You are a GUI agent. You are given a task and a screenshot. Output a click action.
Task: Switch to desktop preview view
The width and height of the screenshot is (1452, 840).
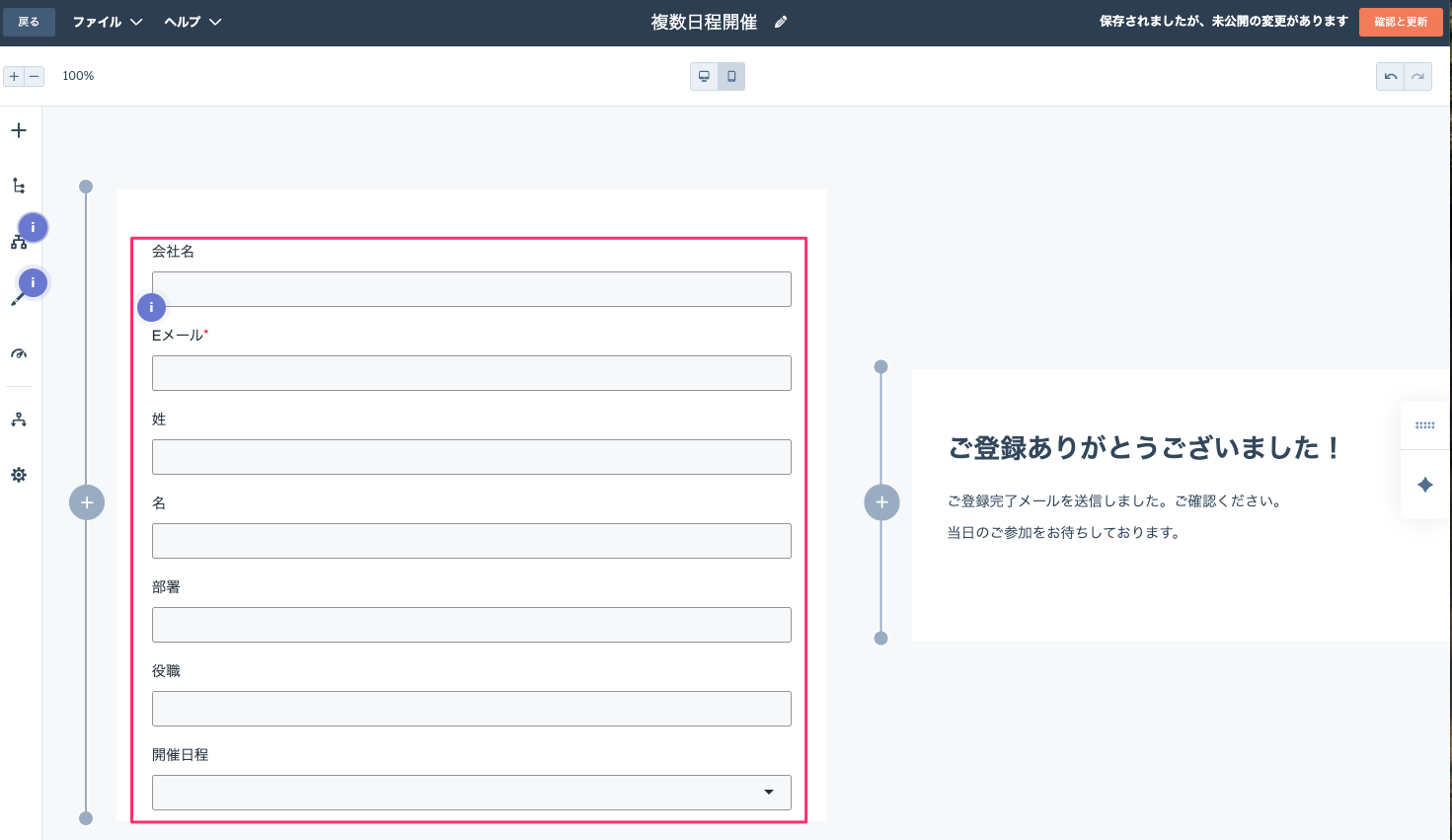tap(704, 76)
